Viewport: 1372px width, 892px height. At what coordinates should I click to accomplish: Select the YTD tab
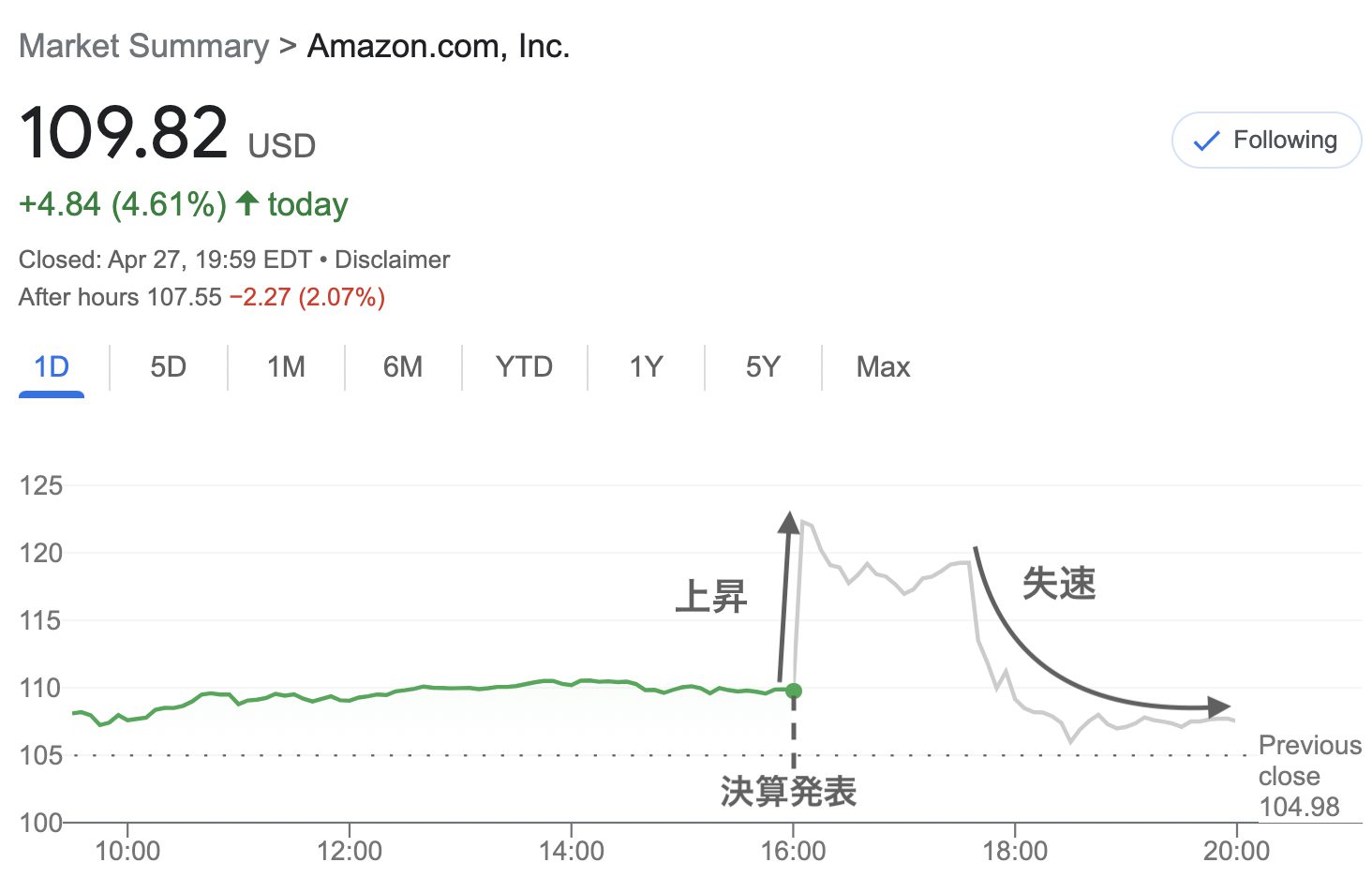(524, 367)
